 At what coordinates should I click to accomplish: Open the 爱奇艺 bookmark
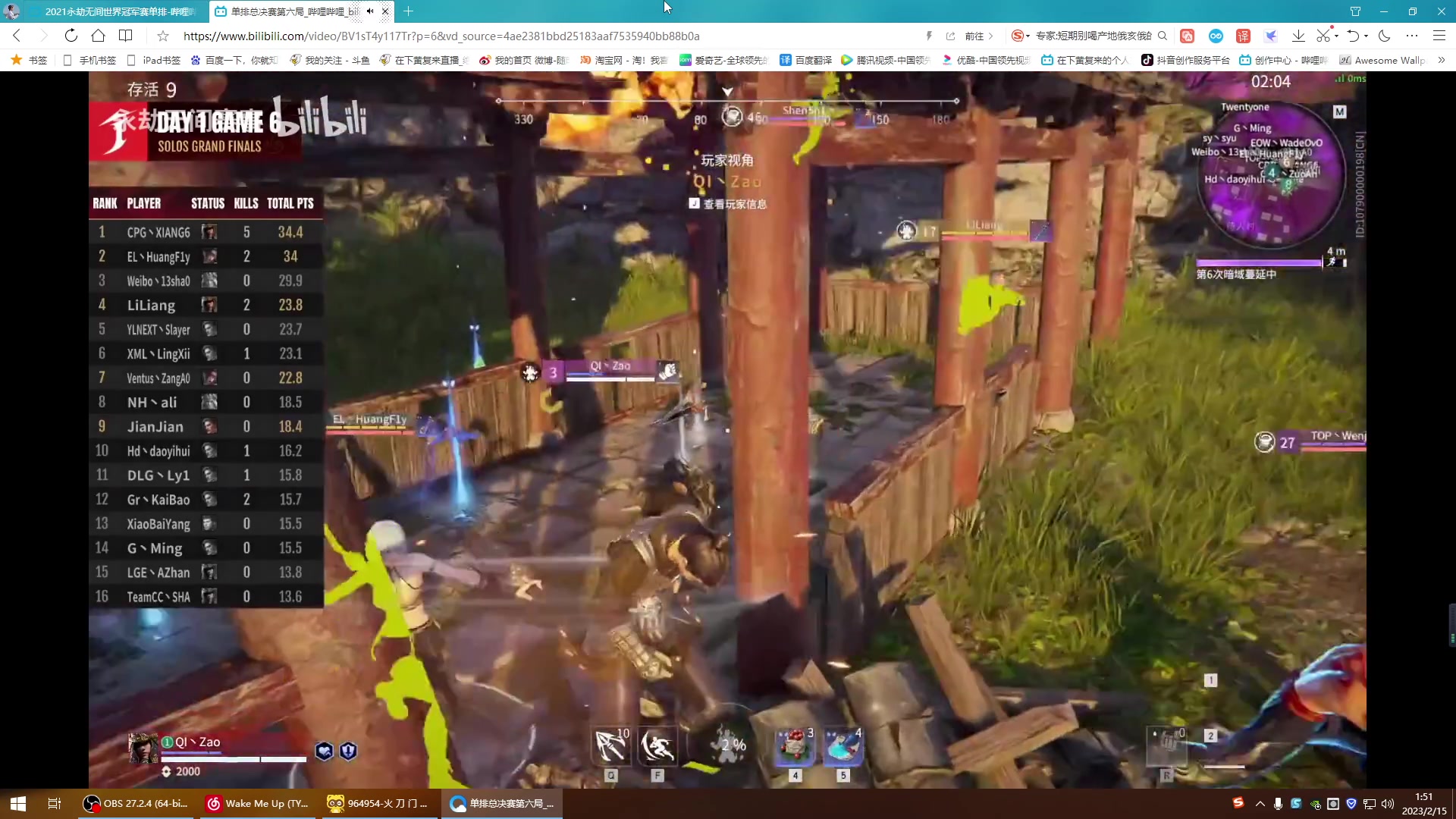(723, 60)
